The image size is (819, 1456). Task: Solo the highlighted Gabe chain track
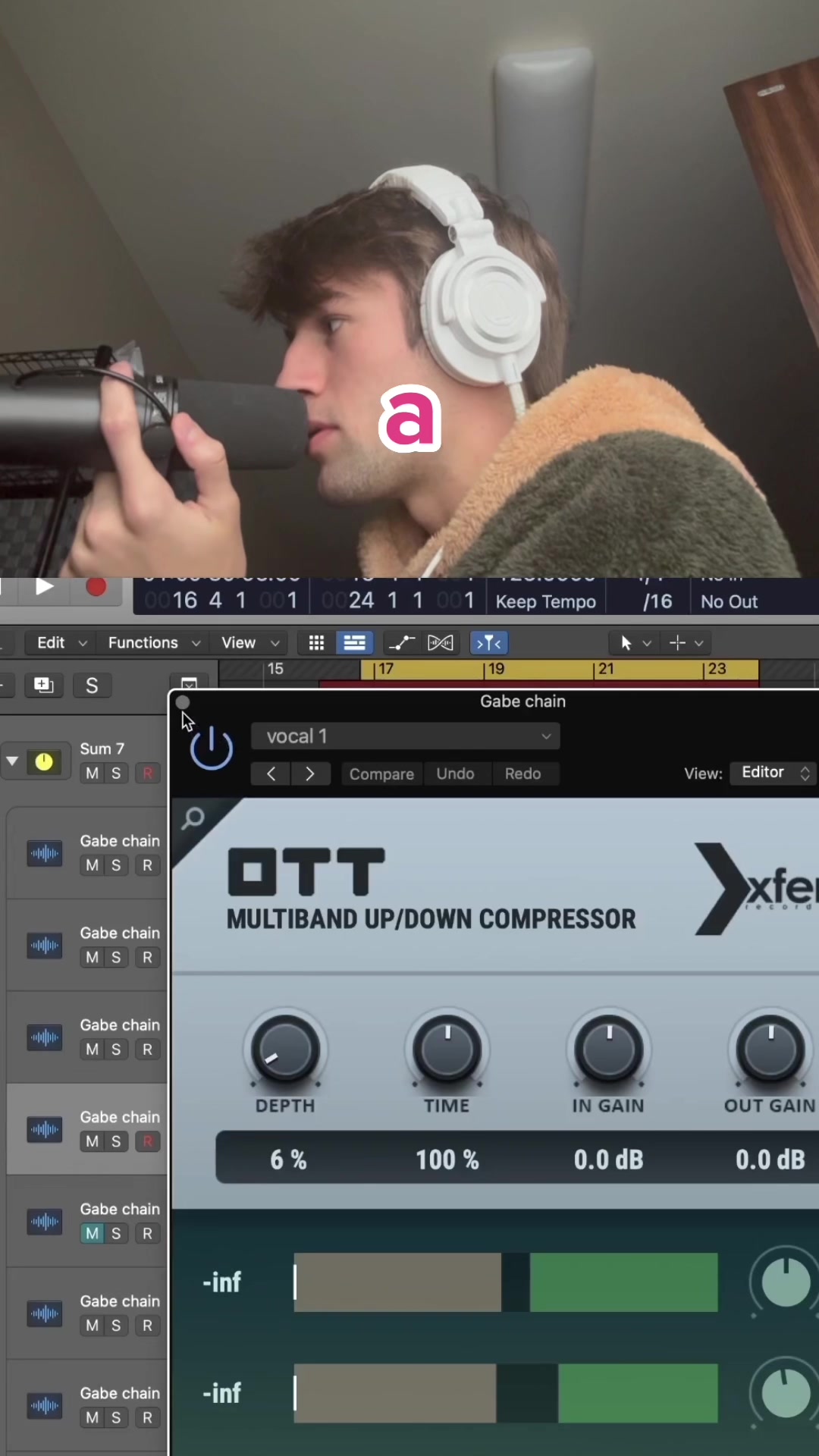[116, 1141]
